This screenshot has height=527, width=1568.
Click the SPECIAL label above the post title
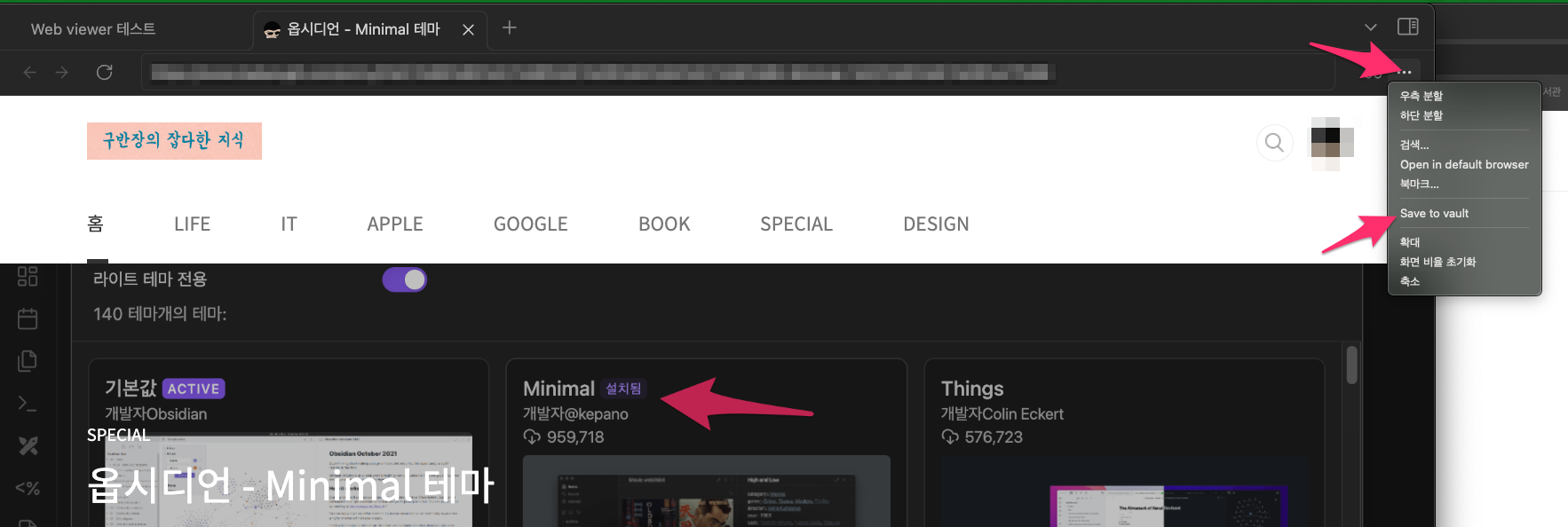pos(119,435)
